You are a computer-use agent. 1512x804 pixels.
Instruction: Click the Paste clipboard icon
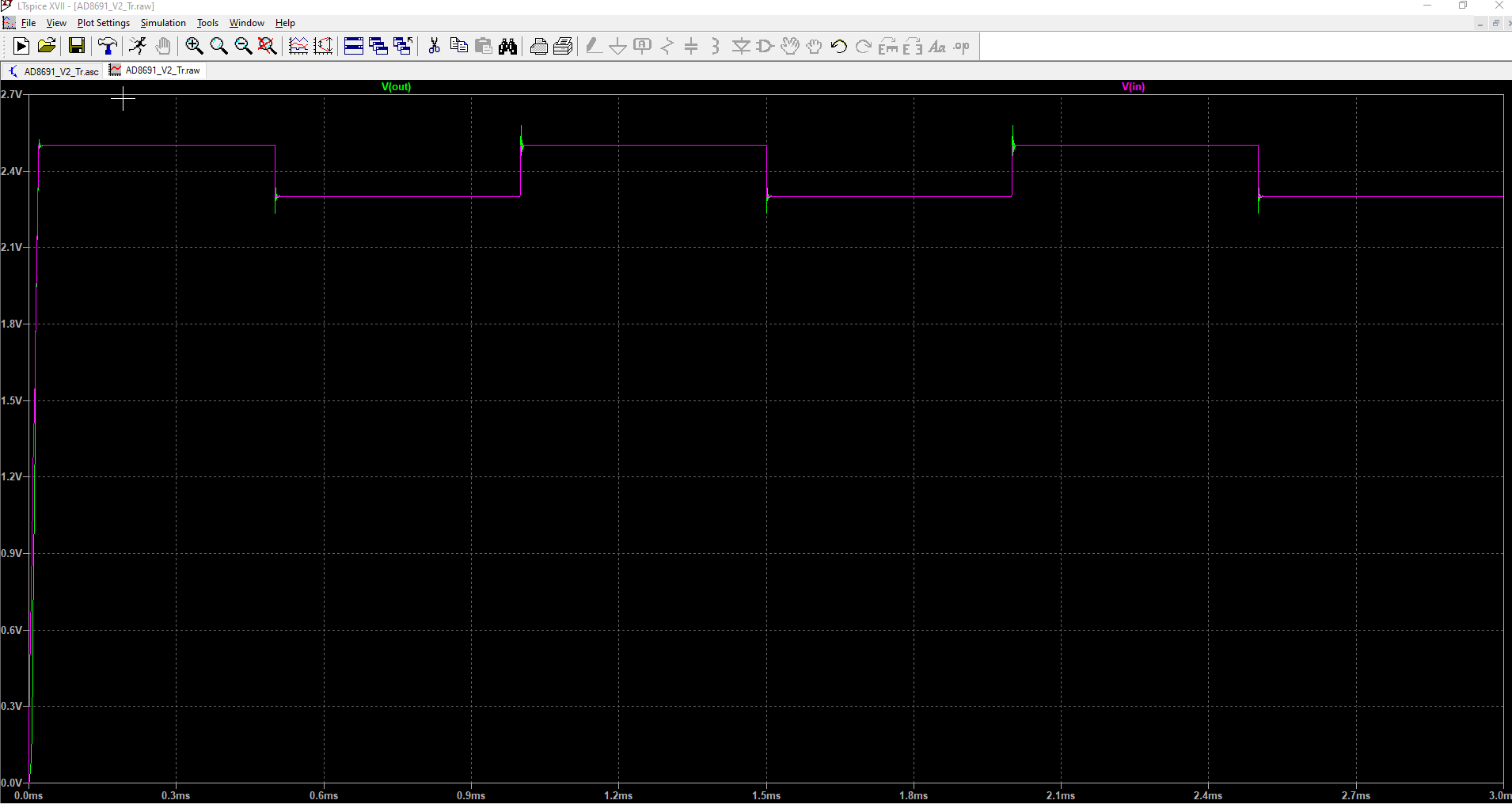pyautogui.click(x=484, y=46)
